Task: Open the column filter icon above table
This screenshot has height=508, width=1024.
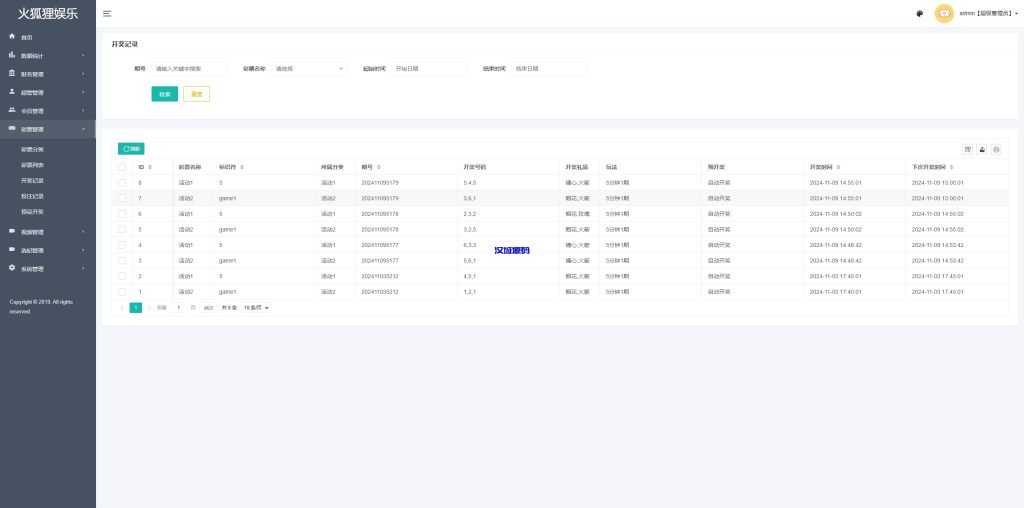Action: [x=968, y=149]
